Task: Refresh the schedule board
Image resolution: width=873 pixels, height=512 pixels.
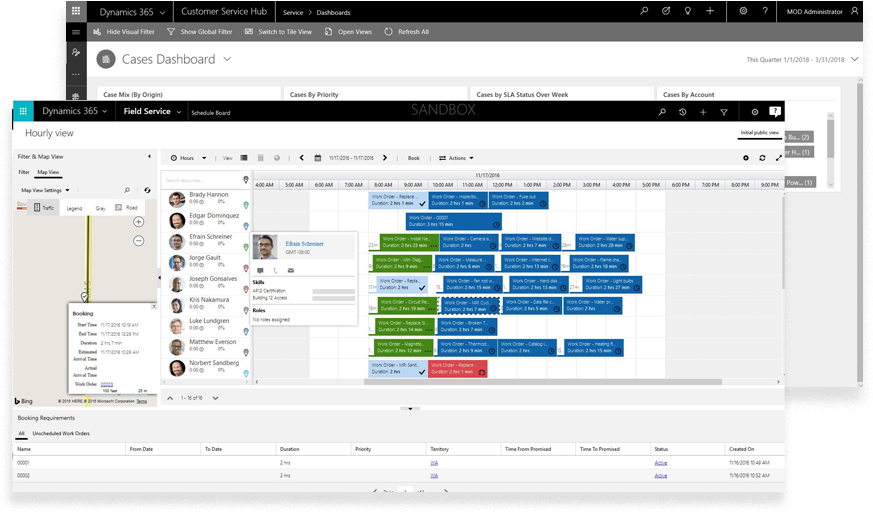Action: tap(762, 158)
